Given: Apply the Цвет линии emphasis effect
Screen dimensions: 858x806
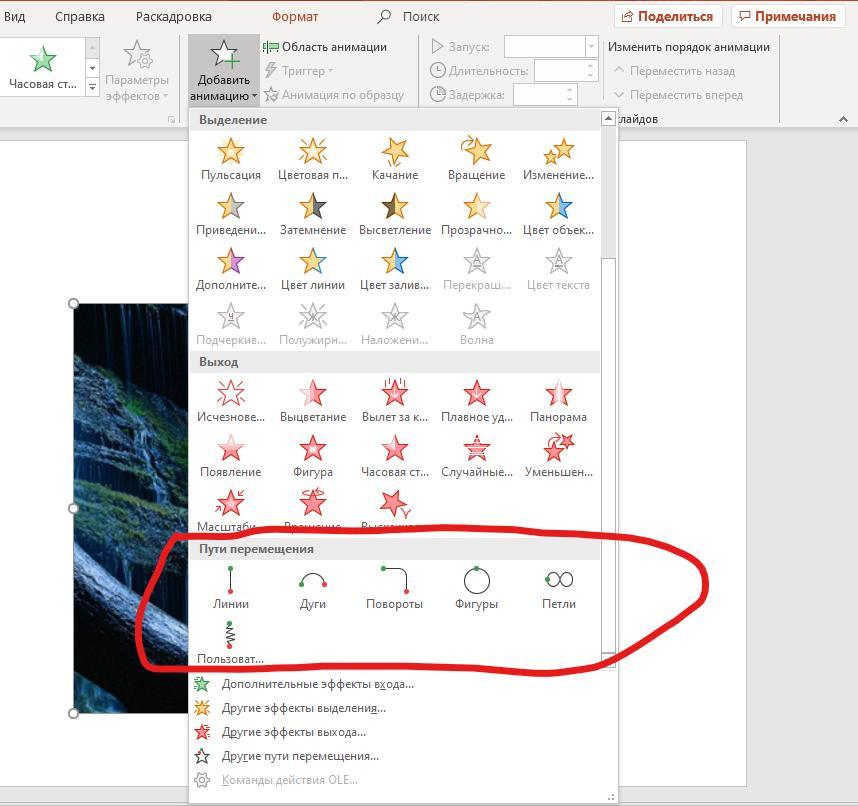Looking at the screenshot, I should tap(312, 269).
